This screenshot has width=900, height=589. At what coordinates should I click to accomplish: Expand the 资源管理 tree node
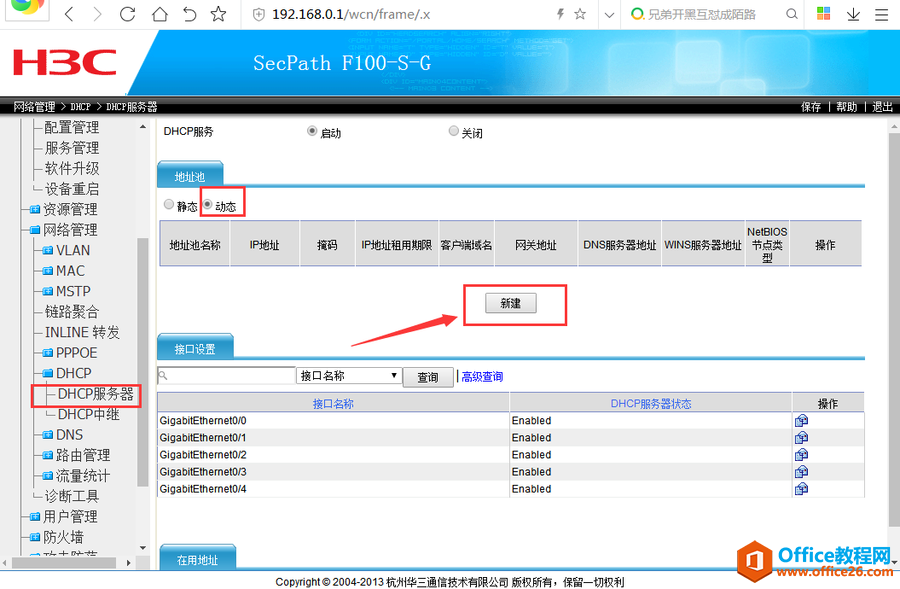click(x=35, y=210)
